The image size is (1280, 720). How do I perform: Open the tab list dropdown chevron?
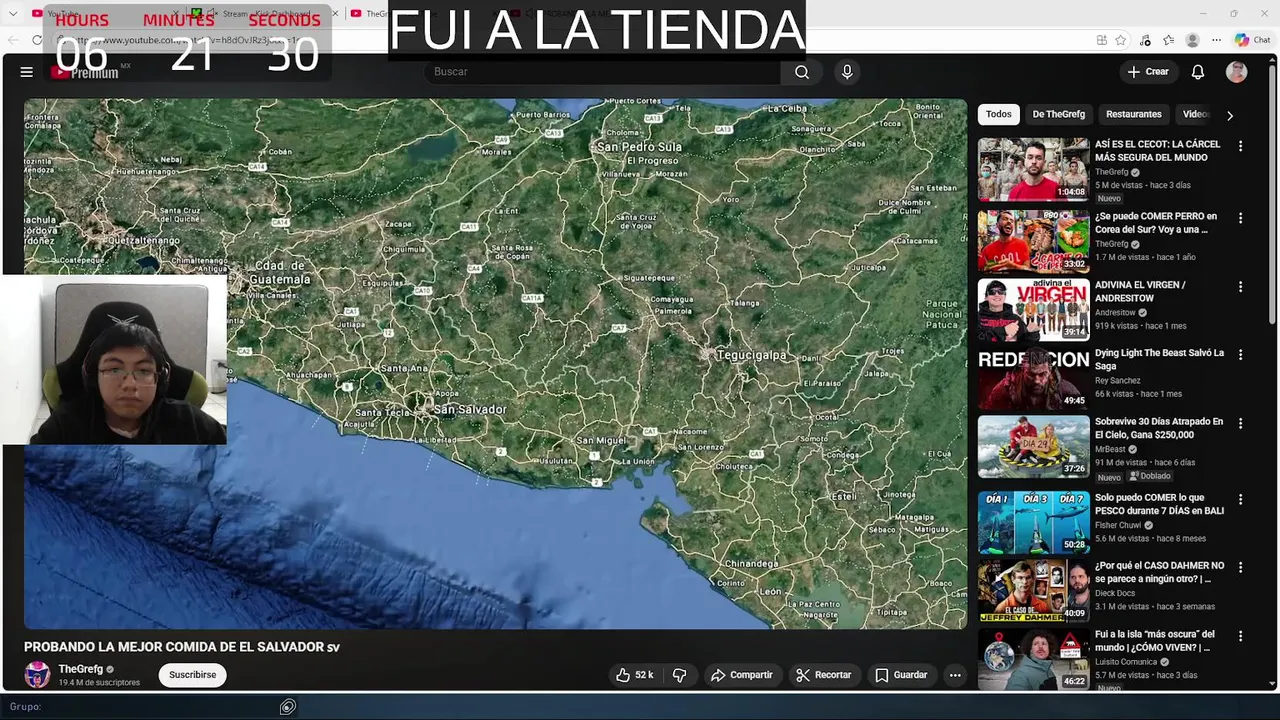(x=13, y=14)
